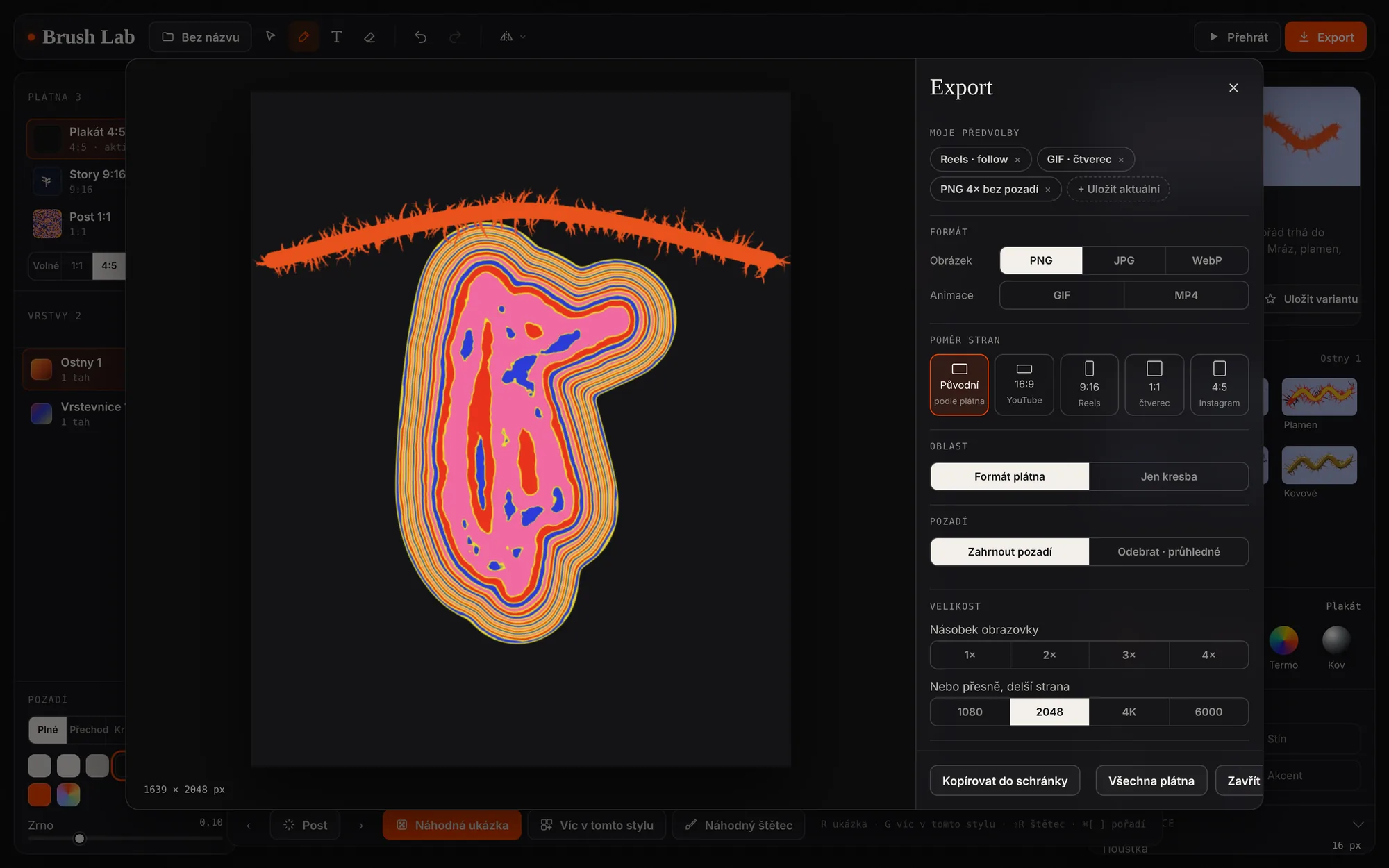The image size is (1389, 868).
Task: Set screen multiplier to 4×
Action: pos(1208,655)
